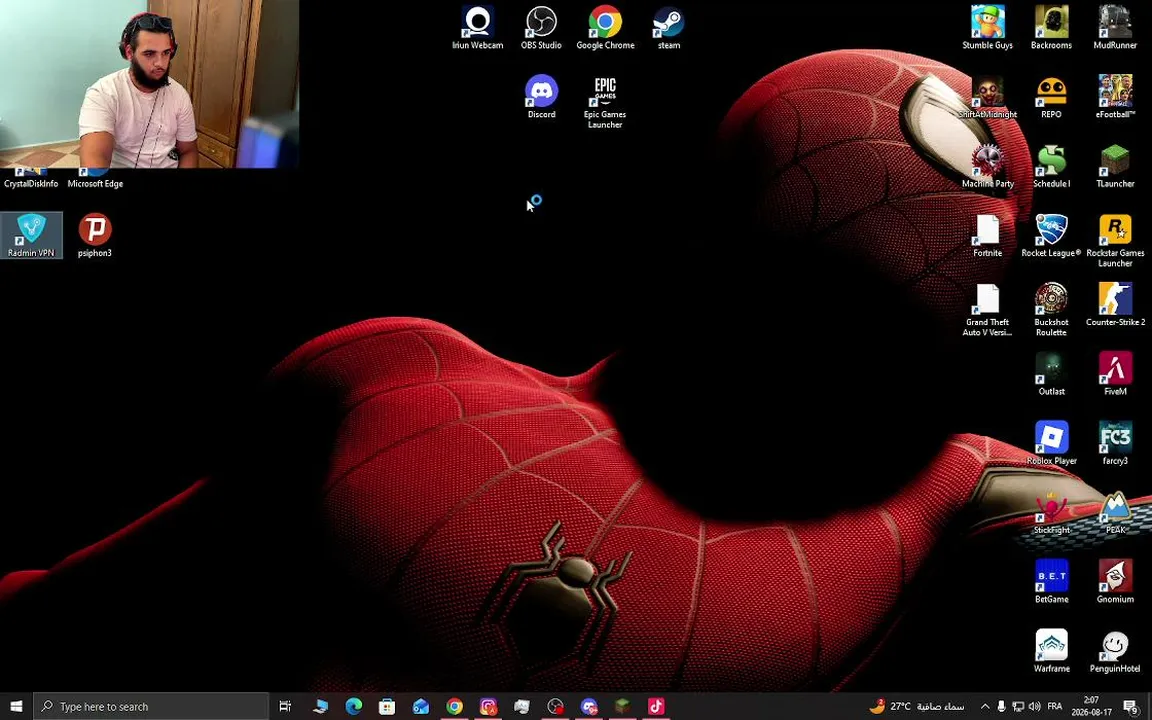Select the Buckshot Roulette desktop icon
The width and height of the screenshot is (1152, 720).
pyautogui.click(x=1051, y=309)
